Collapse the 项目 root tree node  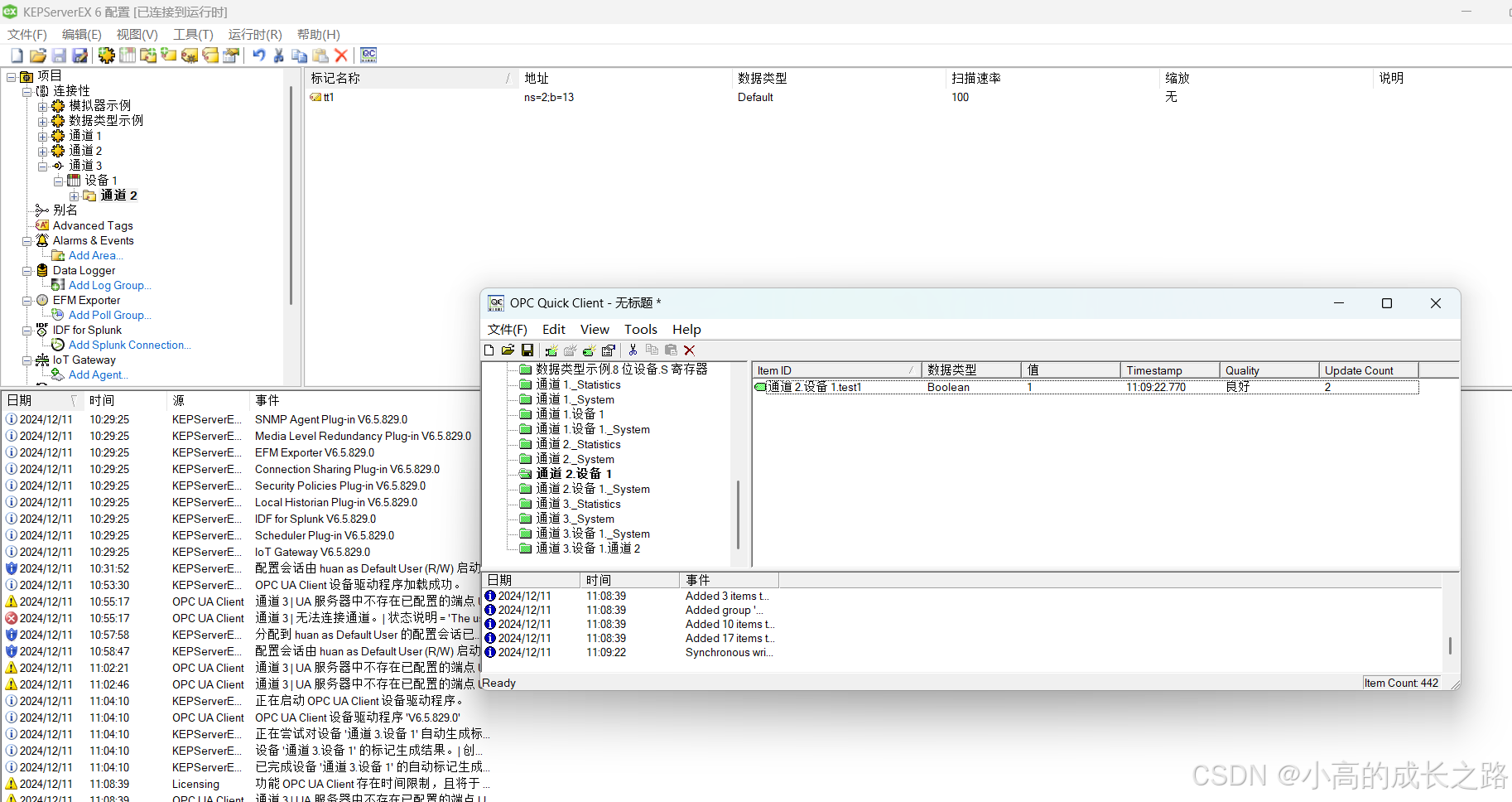(x=12, y=76)
